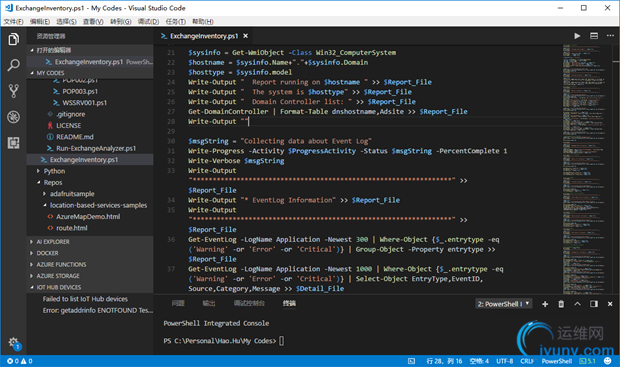
Task: Open the Search view in activity bar
Action: point(13,65)
